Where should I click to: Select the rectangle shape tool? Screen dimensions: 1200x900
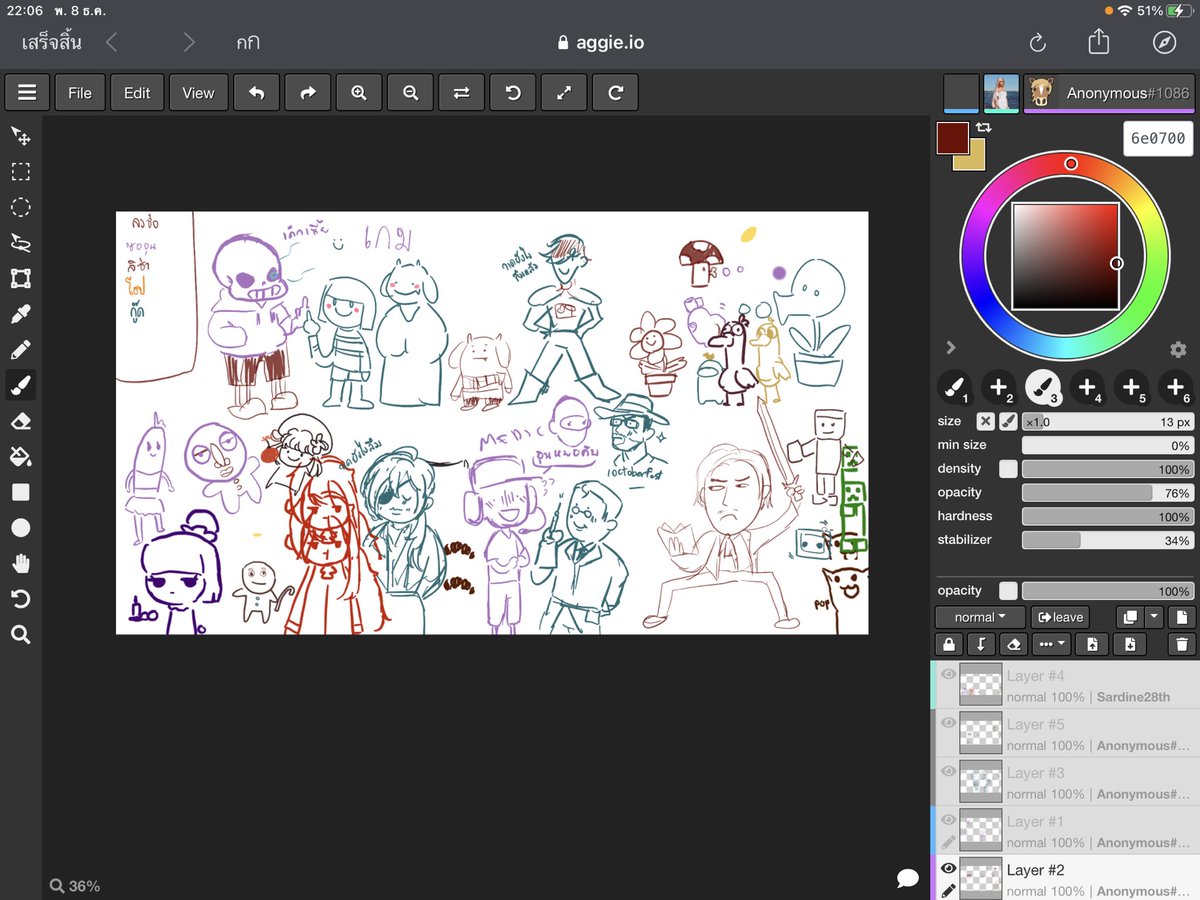[x=20, y=492]
